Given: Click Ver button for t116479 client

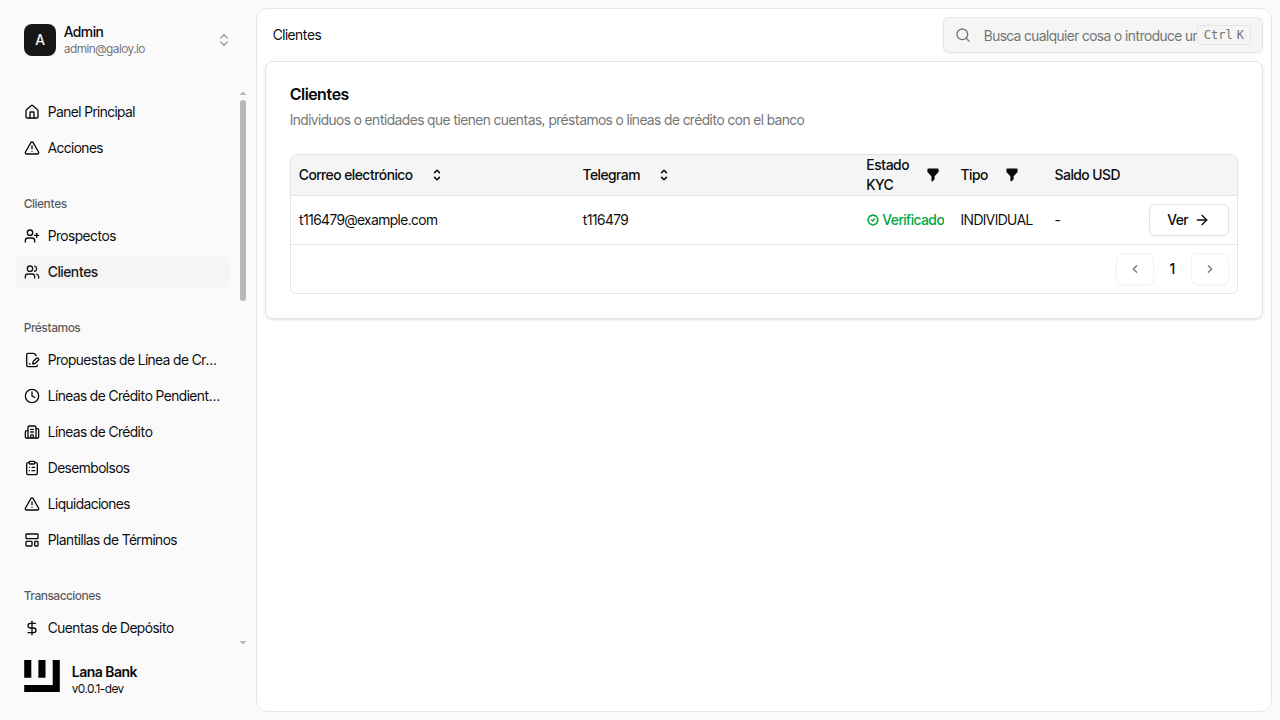Looking at the screenshot, I should tap(1188, 220).
